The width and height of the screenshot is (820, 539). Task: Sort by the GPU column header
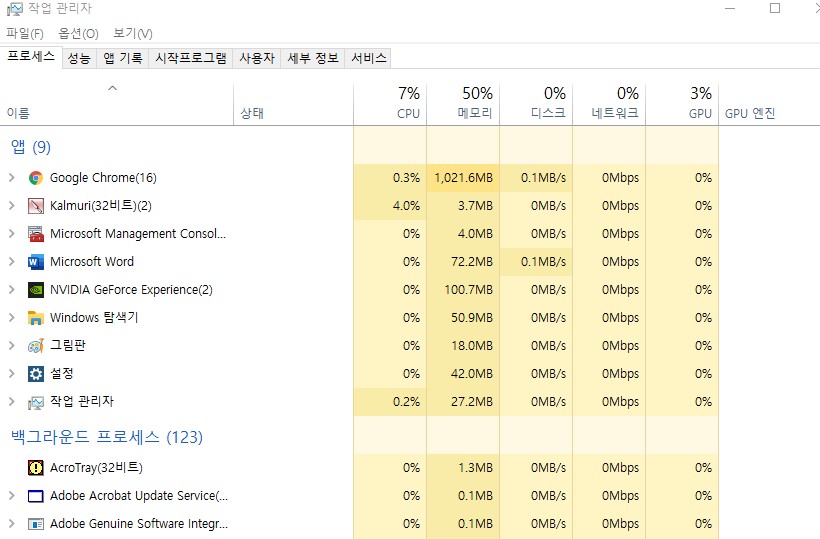coord(682,105)
